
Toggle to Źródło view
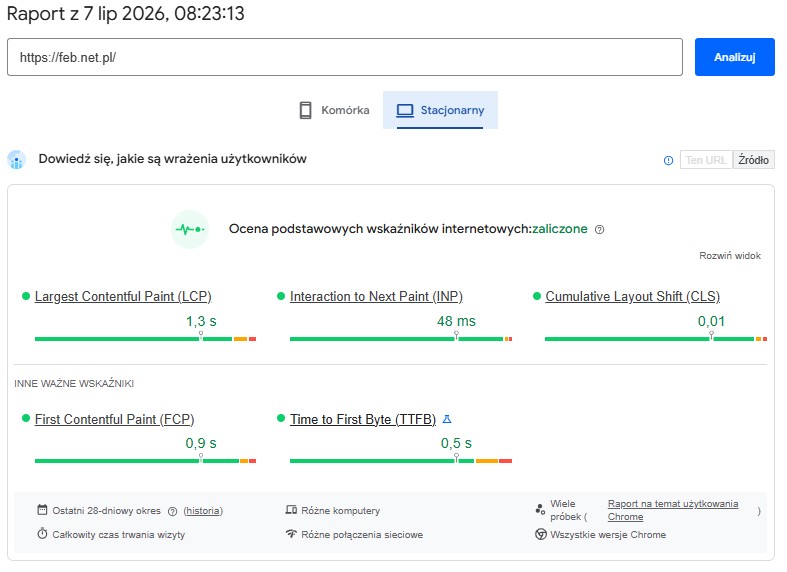click(753, 160)
